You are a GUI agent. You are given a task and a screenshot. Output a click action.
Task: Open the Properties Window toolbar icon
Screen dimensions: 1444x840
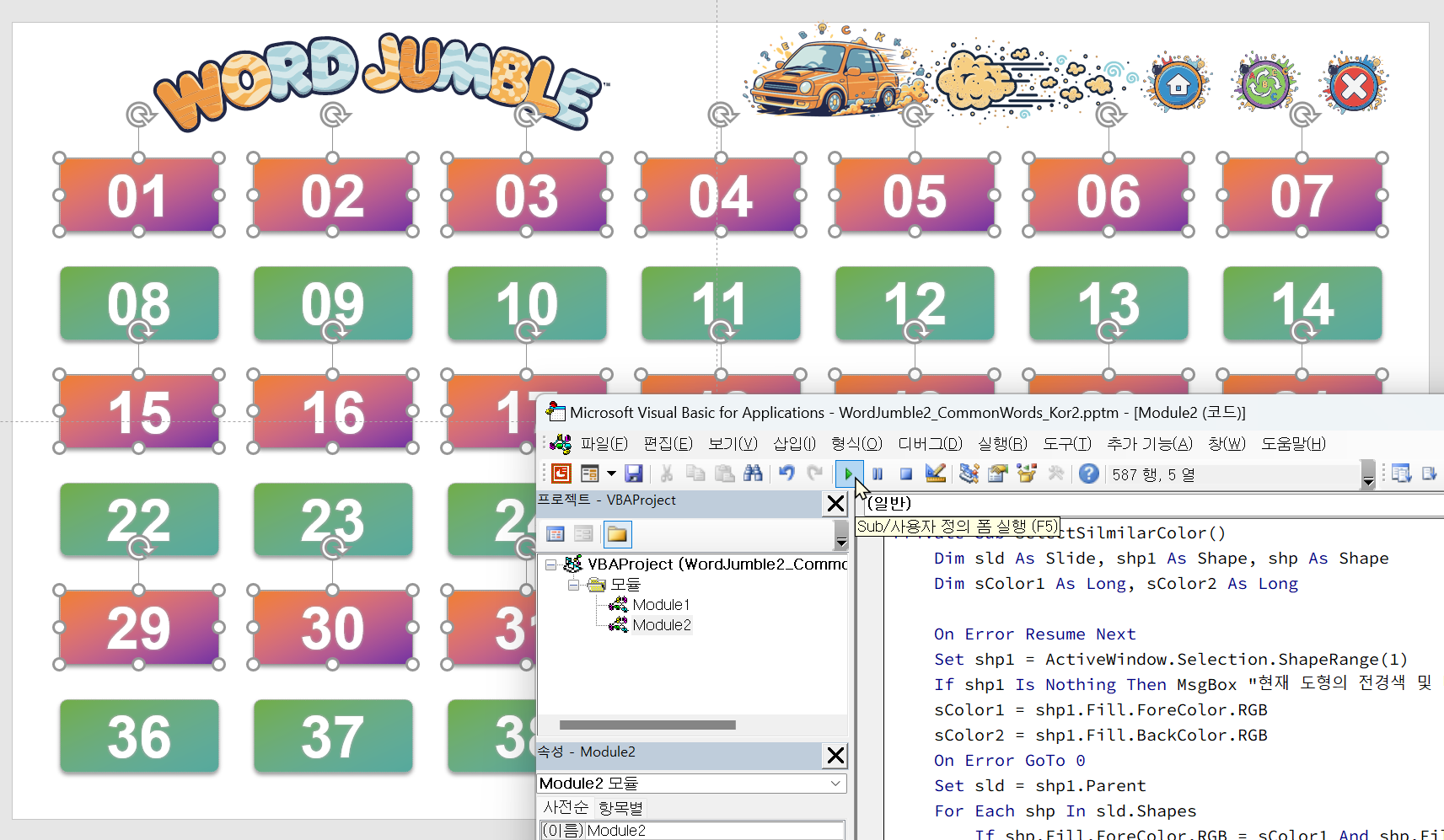(x=997, y=474)
